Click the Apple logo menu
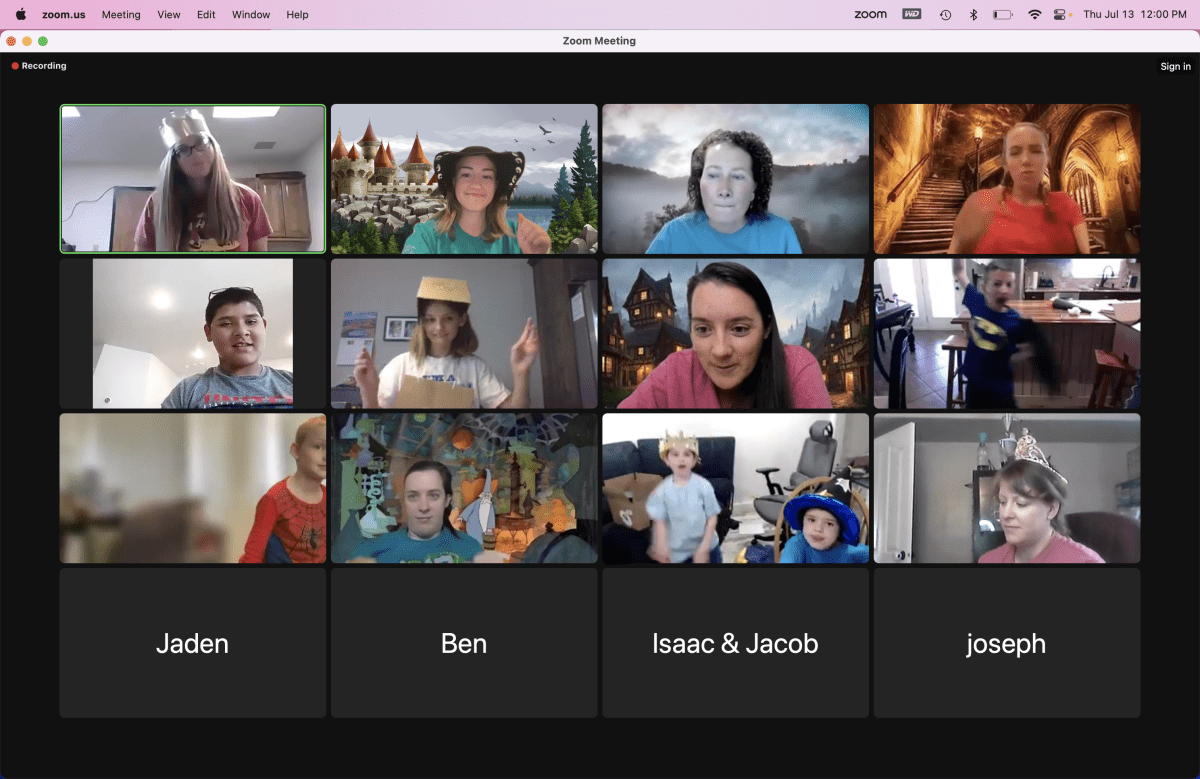 pos(20,15)
